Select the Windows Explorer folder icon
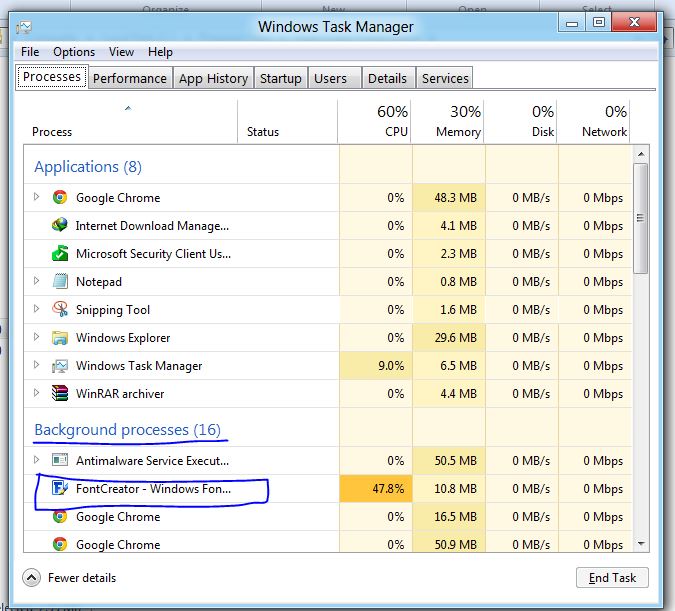This screenshot has height=611, width=675. pos(60,337)
